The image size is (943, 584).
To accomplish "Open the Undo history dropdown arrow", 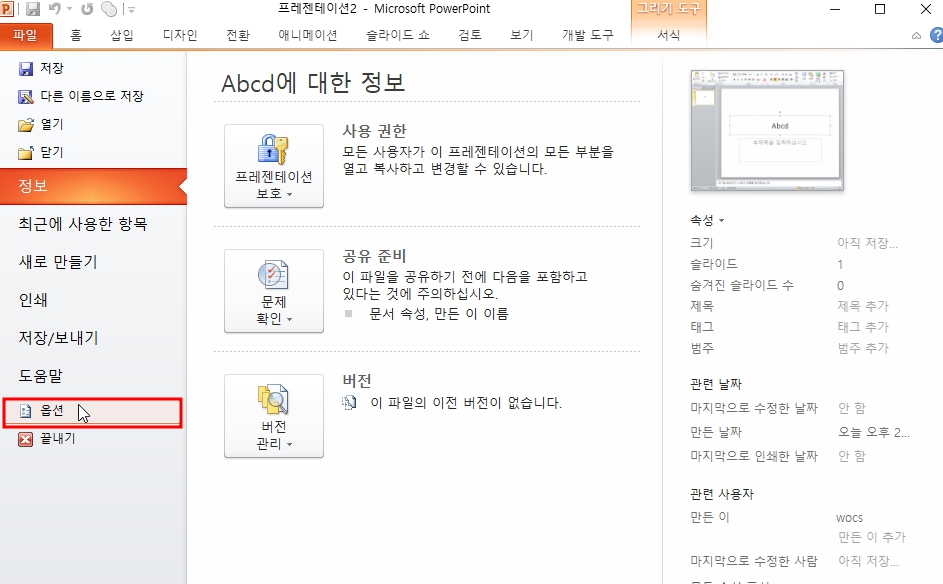I will (x=69, y=10).
